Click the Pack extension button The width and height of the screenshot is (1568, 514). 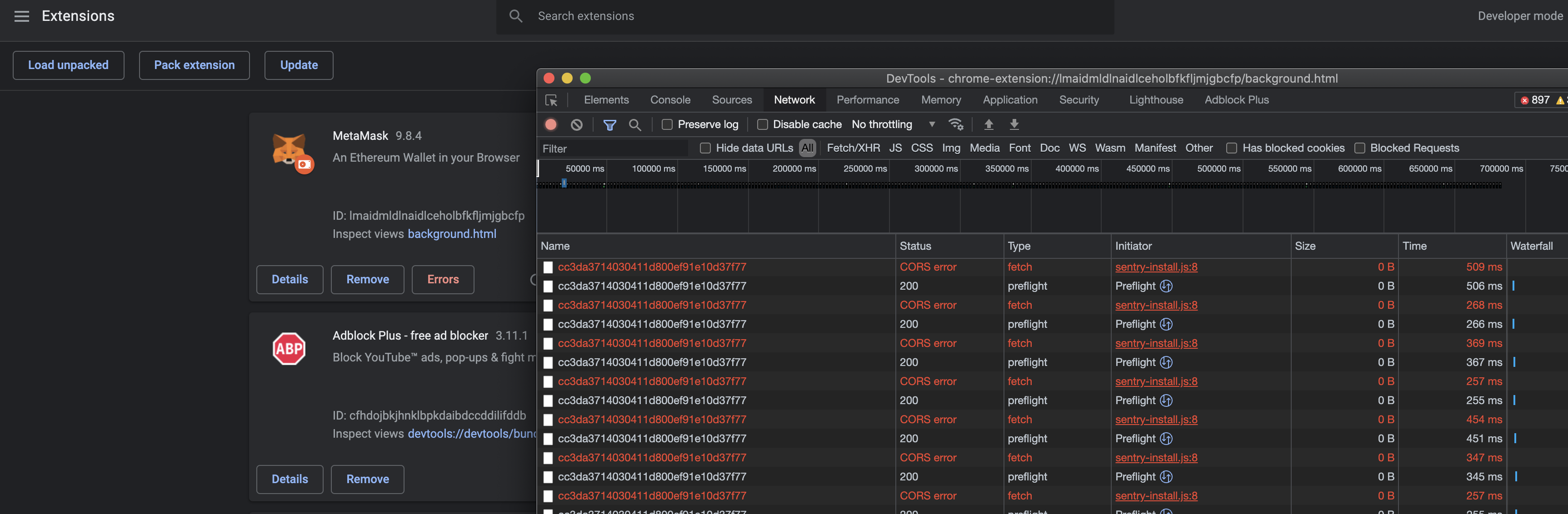click(194, 65)
